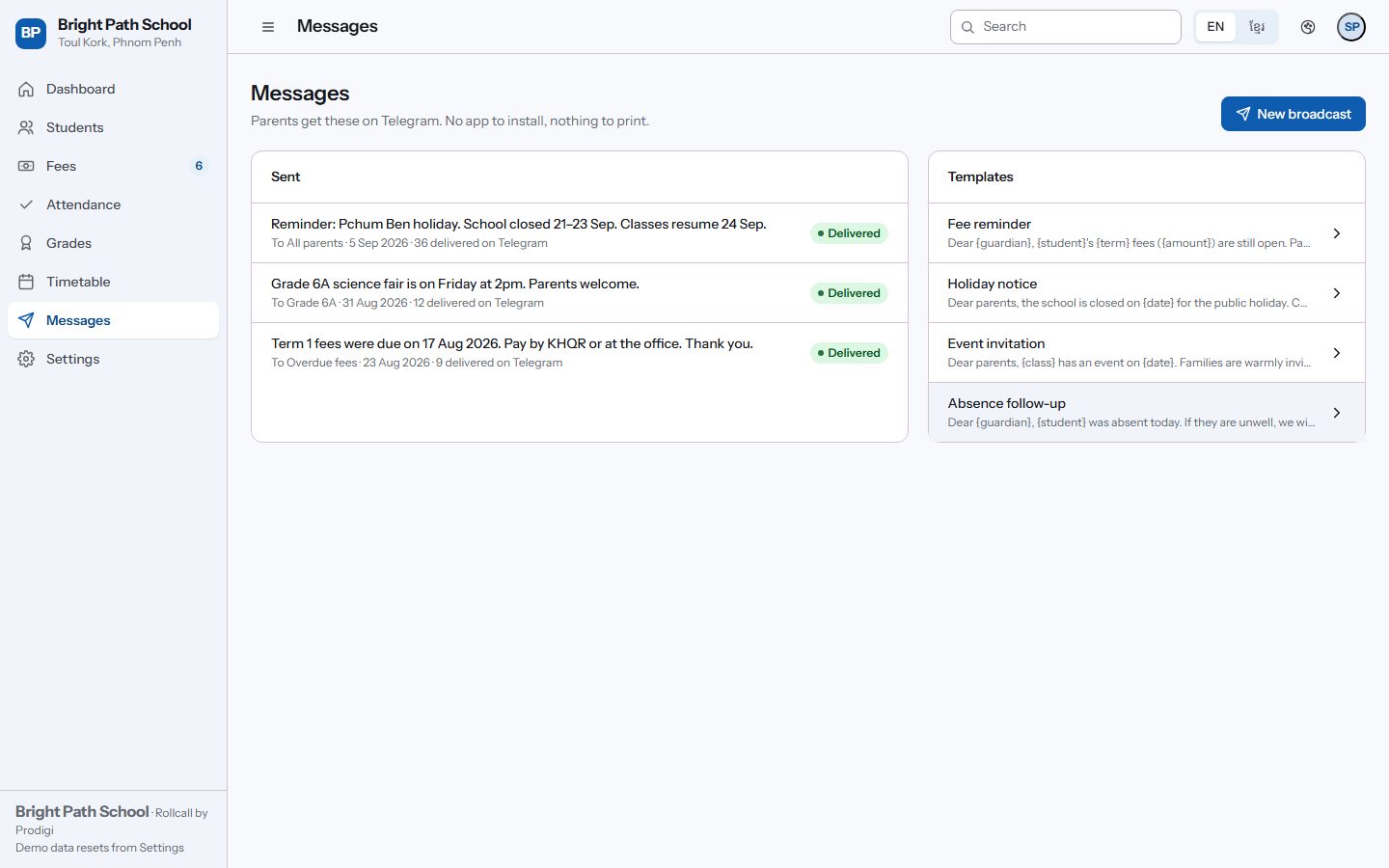
Task: Open the SP user avatar
Action: 1351,27
